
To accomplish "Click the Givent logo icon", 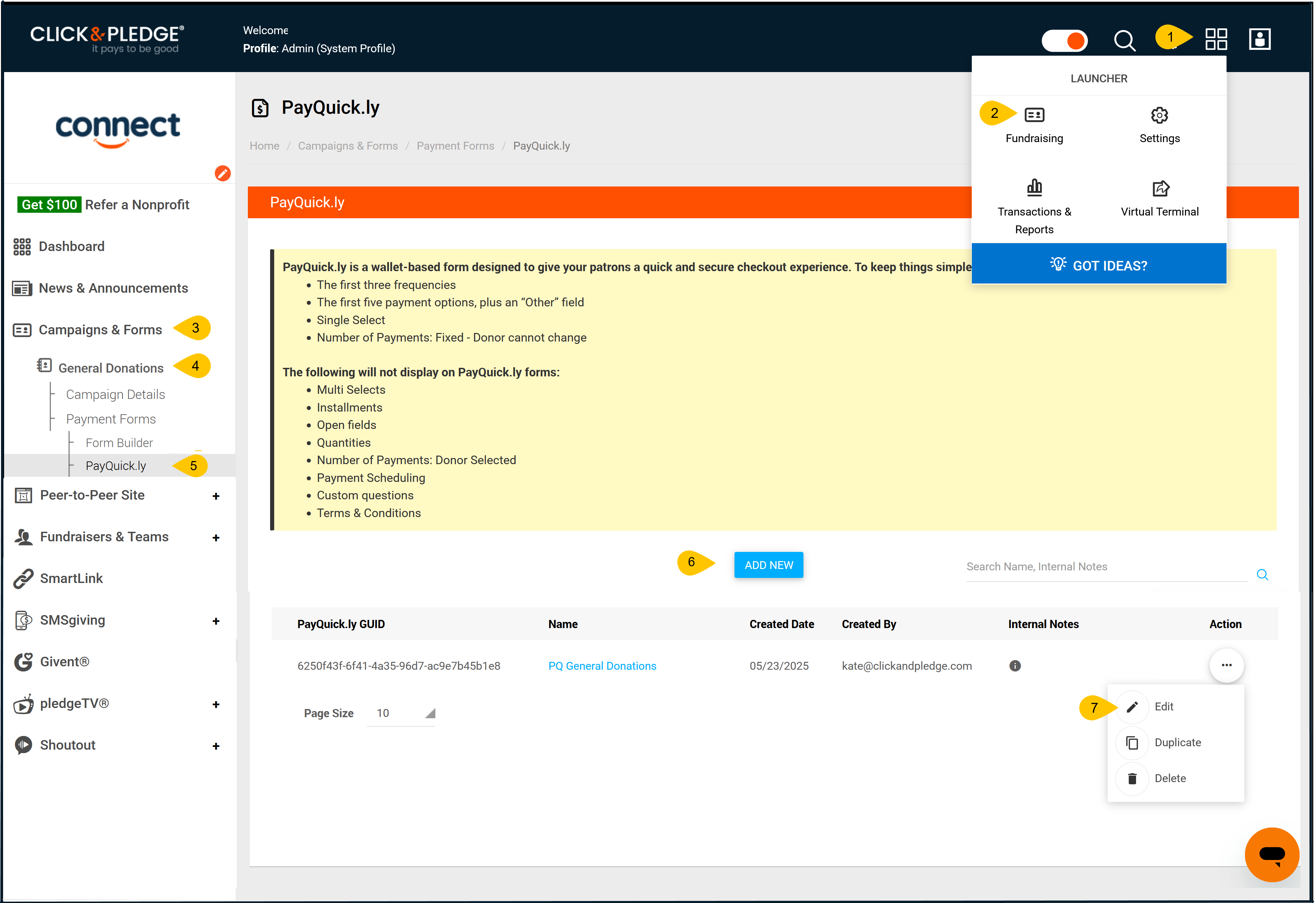I will click(23, 662).
